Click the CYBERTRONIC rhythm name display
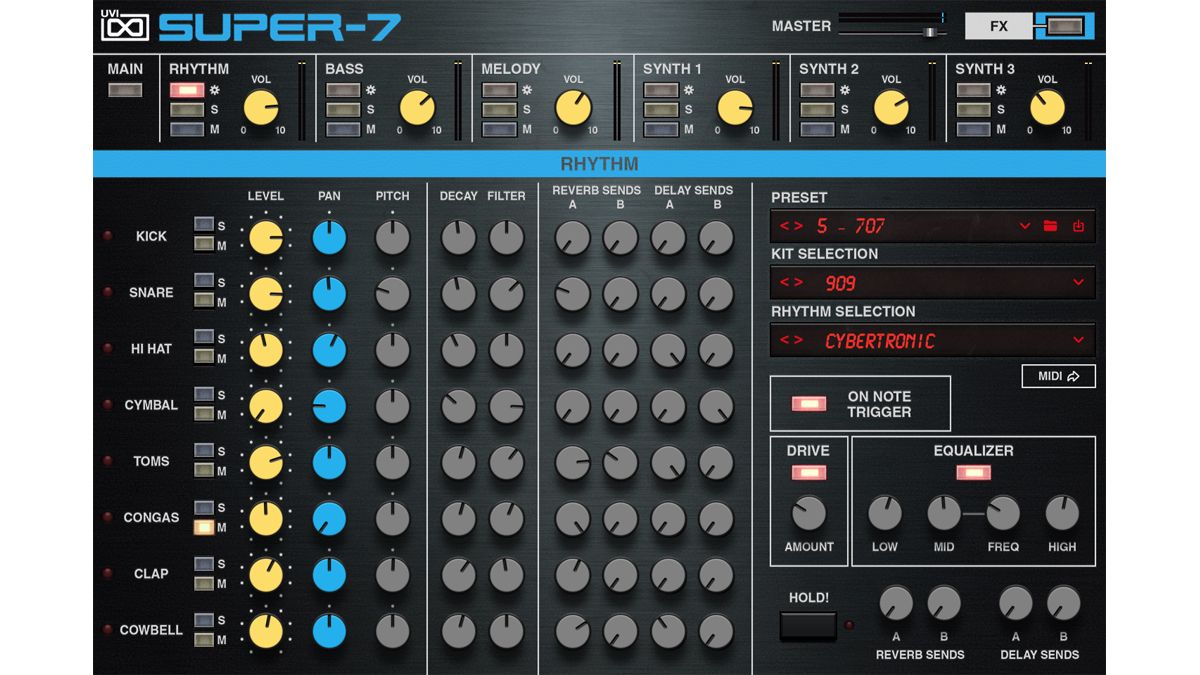This screenshot has height=675, width=1200. (x=880, y=341)
